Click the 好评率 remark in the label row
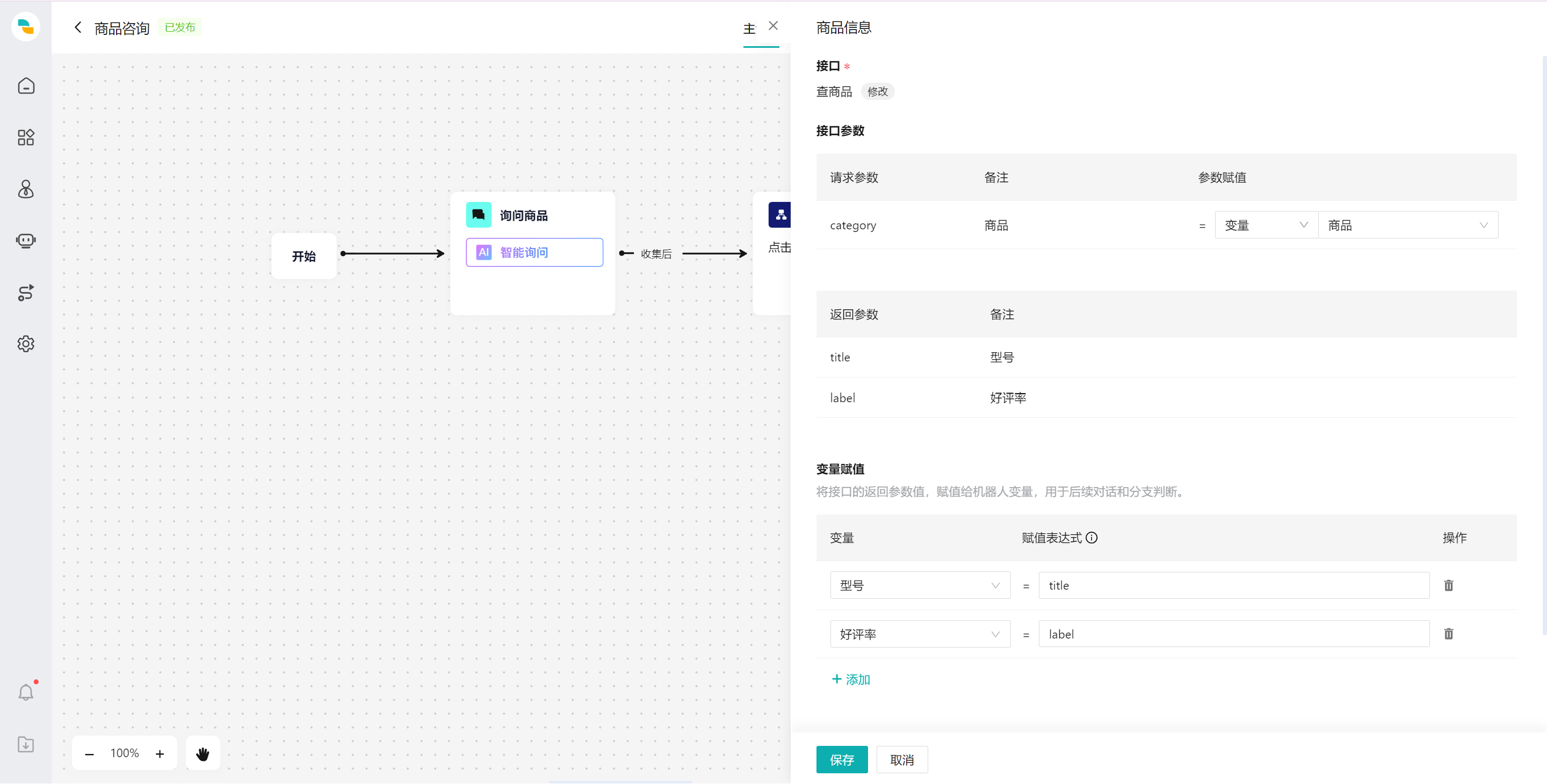This screenshot has height=784, width=1547. pyautogui.click(x=1008, y=397)
